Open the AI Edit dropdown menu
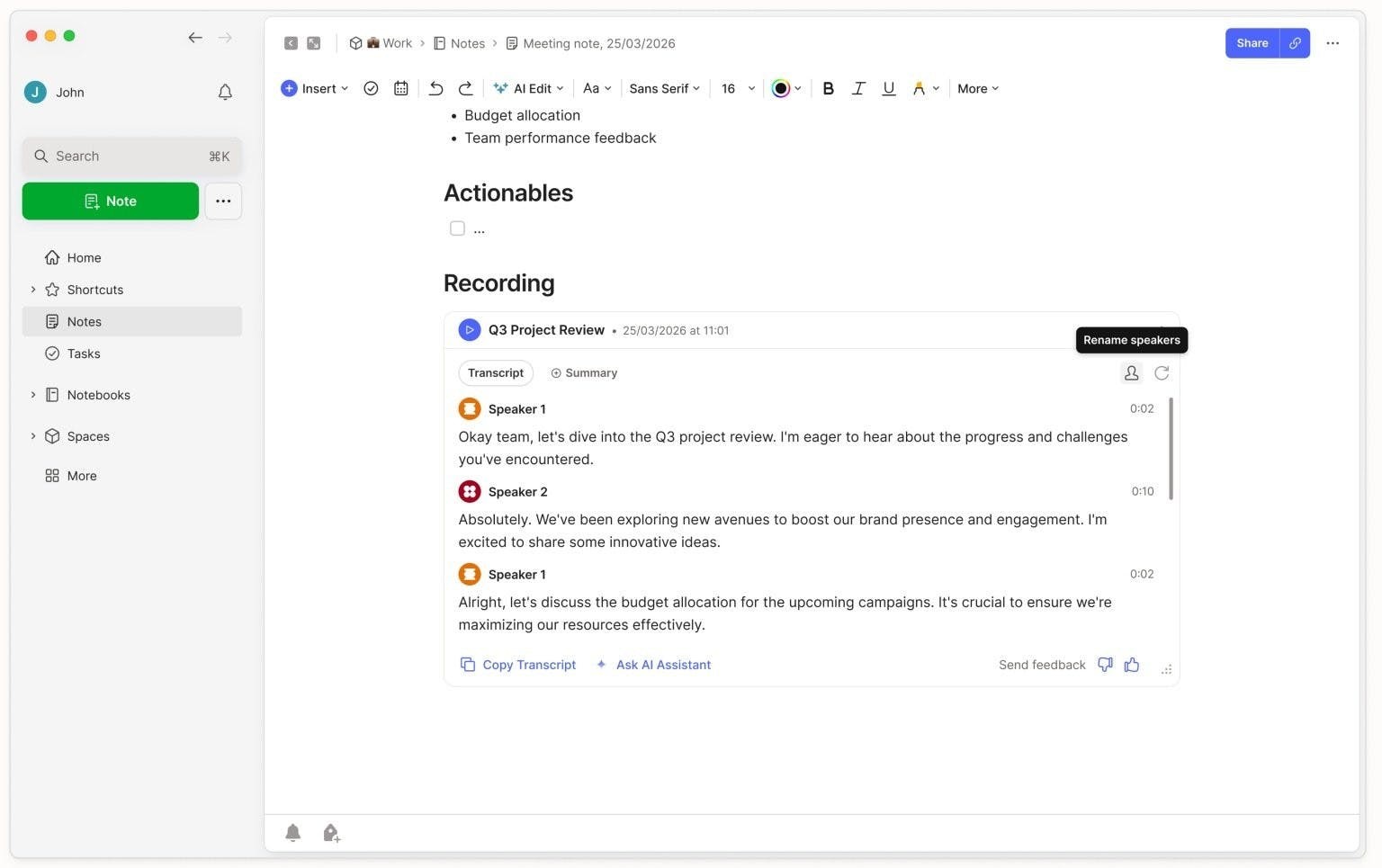The height and width of the screenshot is (868, 1382). [x=529, y=88]
